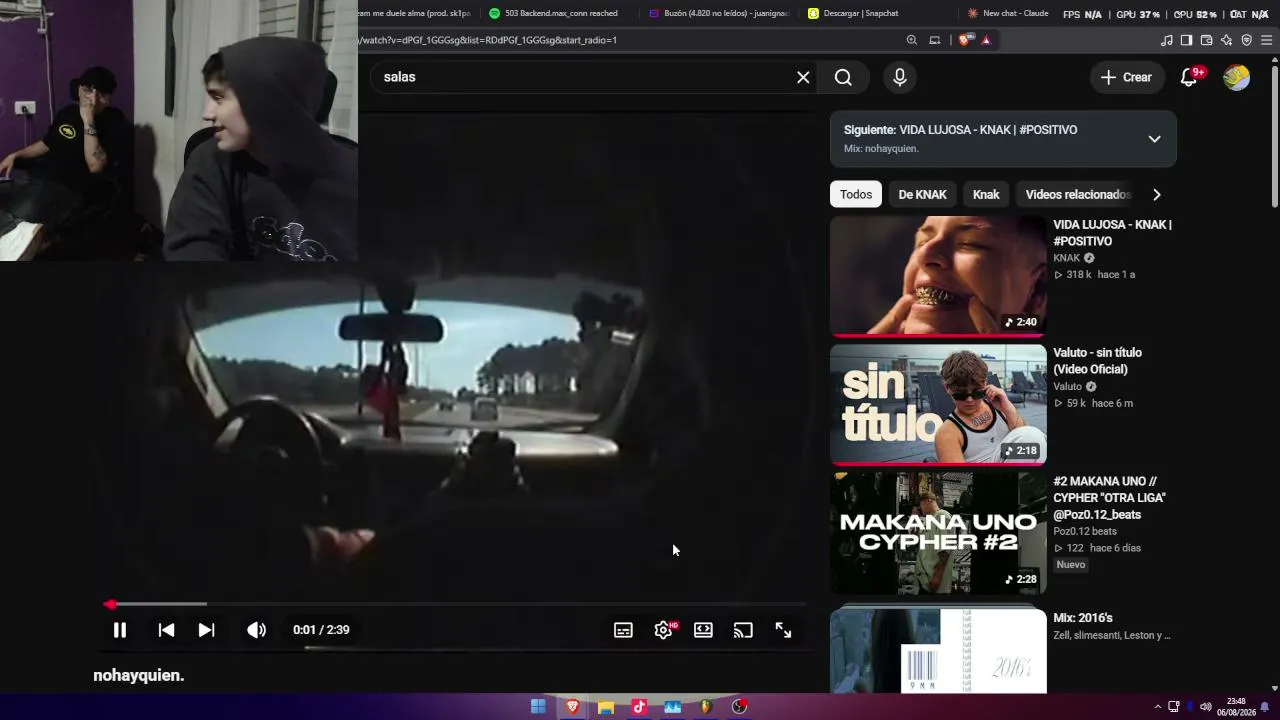Image resolution: width=1280 pixels, height=720 pixels.
Task: Exit fullscreen view of the video
Action: pos(783,630)
